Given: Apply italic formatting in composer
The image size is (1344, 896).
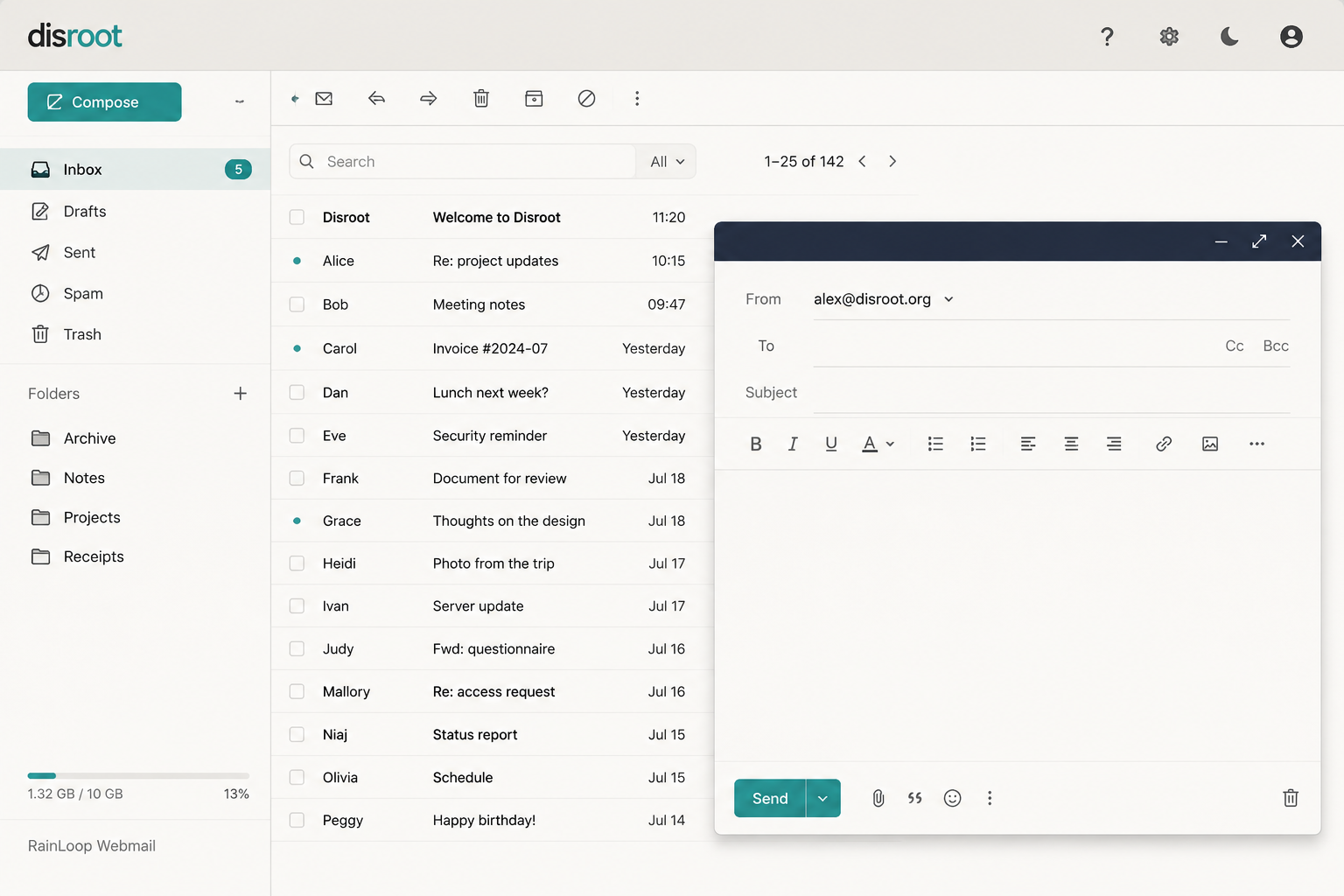Looking at the screenshot, I should pyautogui.click(x=793, y=444).
